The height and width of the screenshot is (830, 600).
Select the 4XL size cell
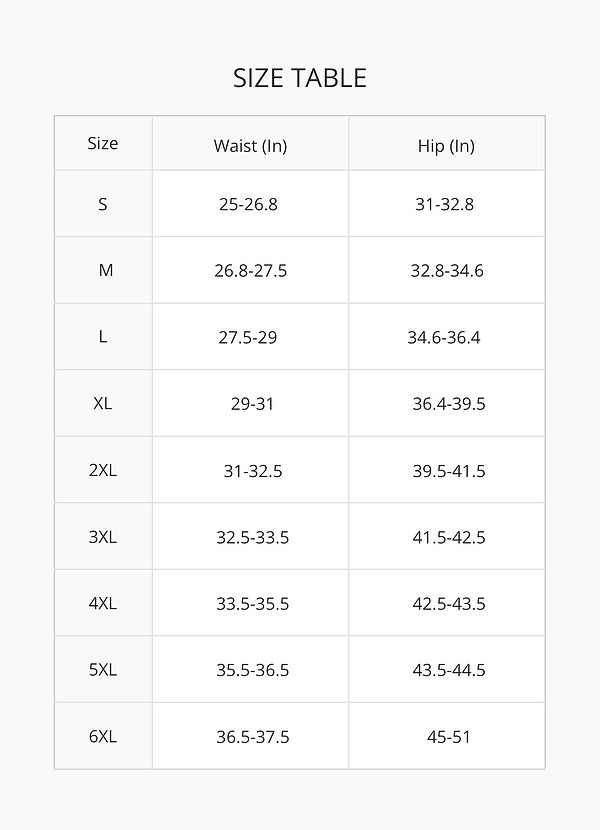[x=103, y=603]
